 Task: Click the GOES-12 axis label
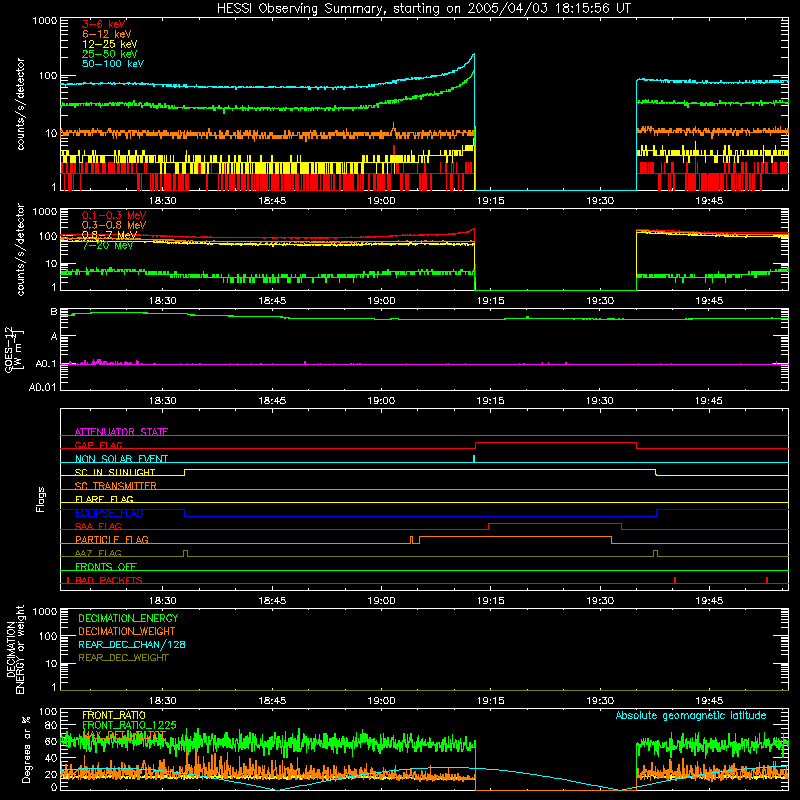pyautogui.click(x=13, y=350)
